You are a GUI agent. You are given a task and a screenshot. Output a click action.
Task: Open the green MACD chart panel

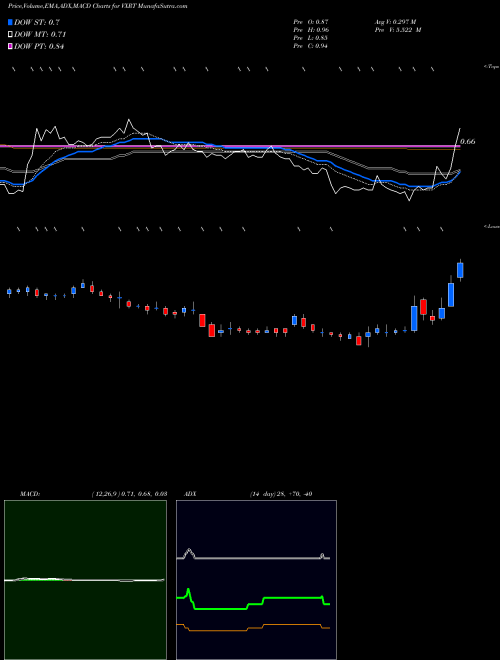point(85,580)
